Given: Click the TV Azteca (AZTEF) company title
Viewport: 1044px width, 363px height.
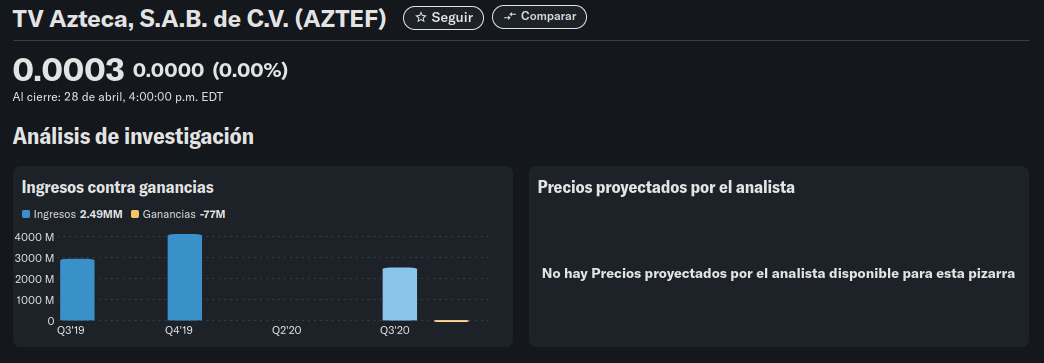Looking at the screenshot, I should pos(200,19).
